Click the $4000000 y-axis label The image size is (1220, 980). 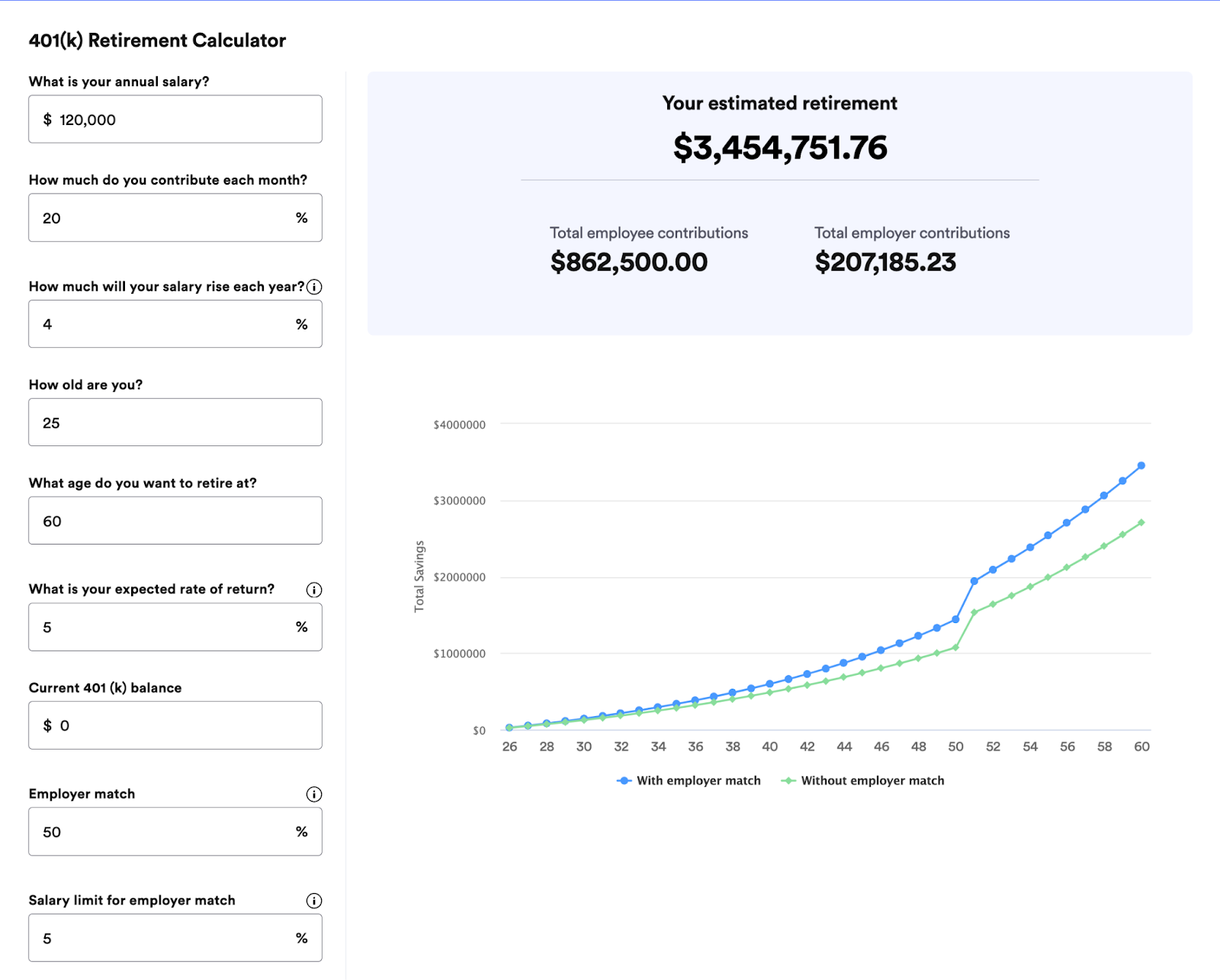click(459, 425)
